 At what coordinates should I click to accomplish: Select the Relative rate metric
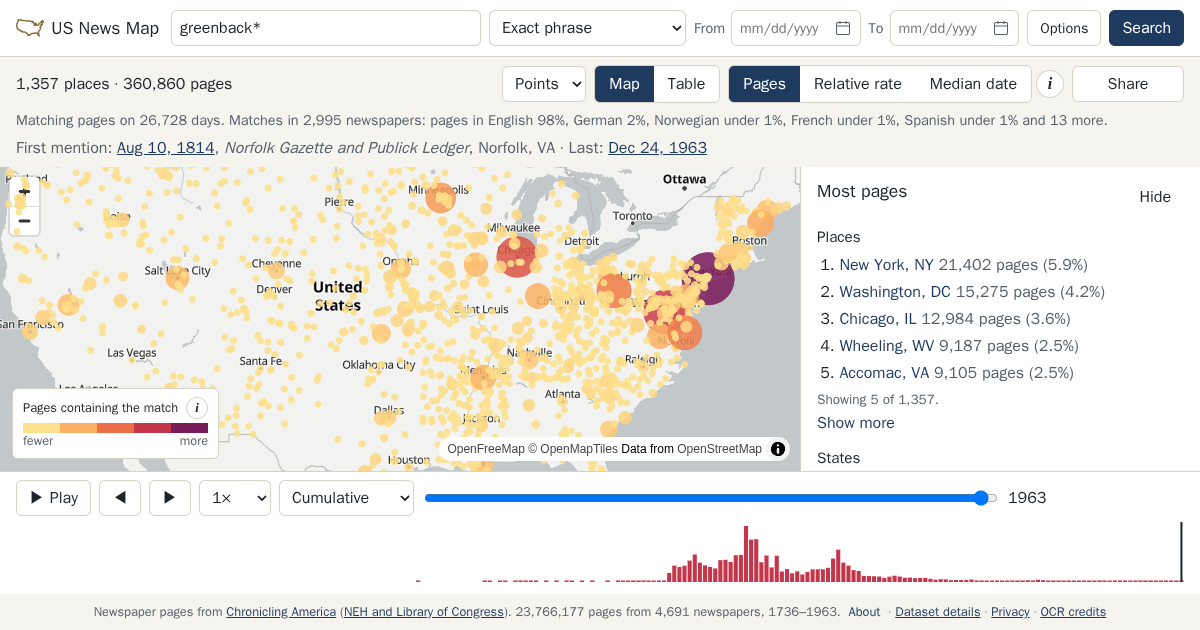(x=858, y=84)
